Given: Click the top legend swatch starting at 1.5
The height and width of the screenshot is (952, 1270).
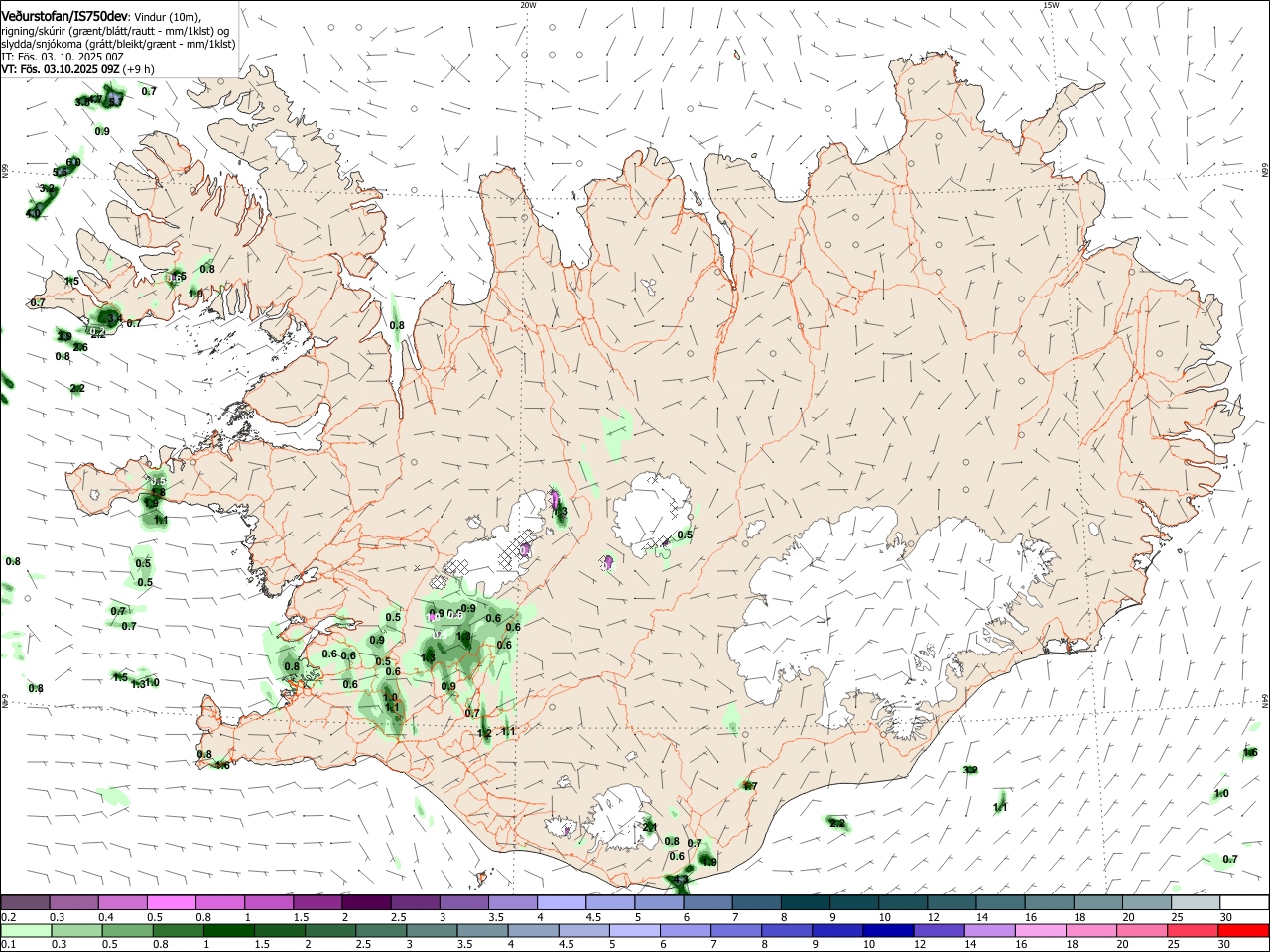Looking at the screenshot, I should click(x=317, y=902).
